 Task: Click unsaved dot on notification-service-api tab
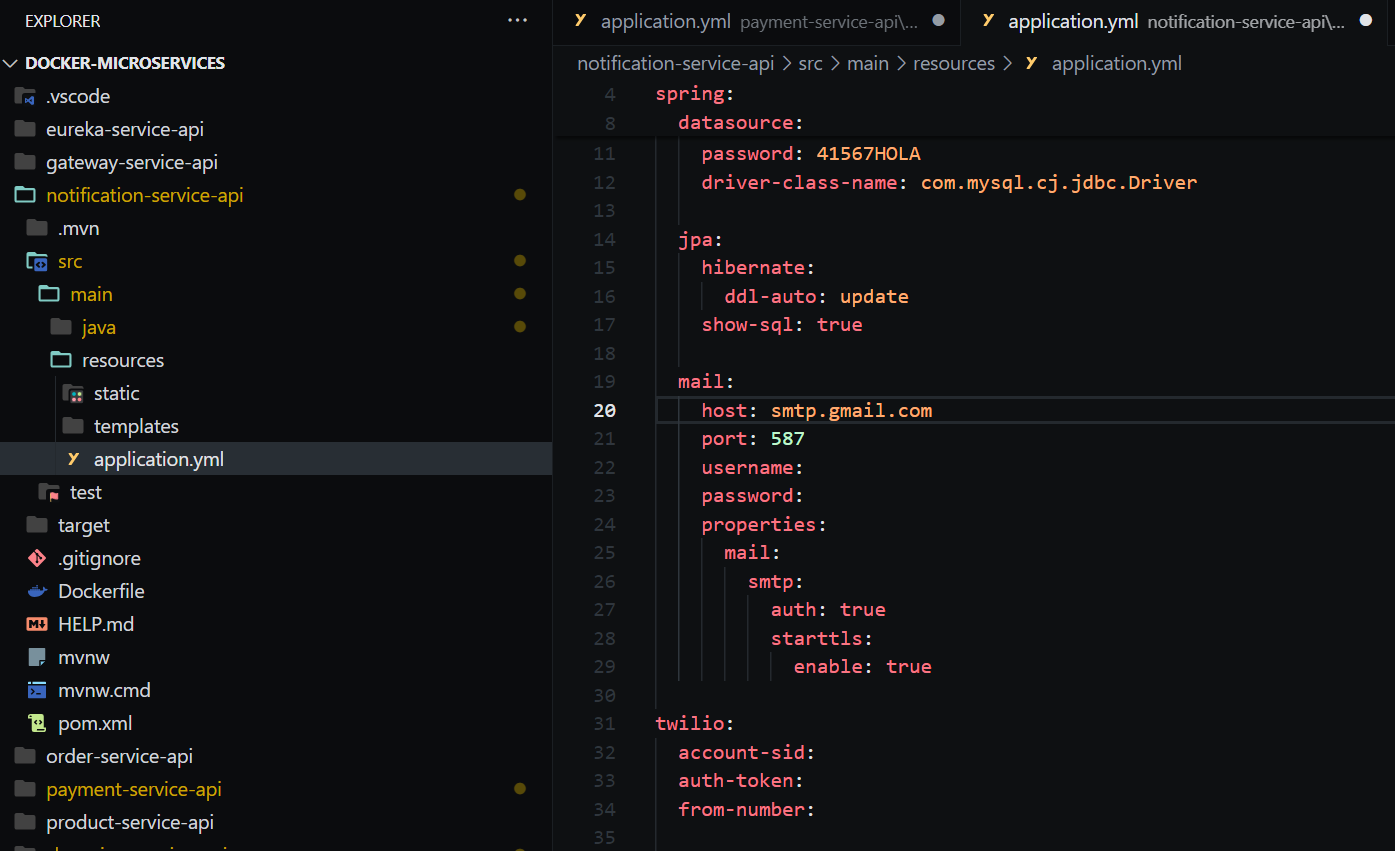pos(1366,20)
